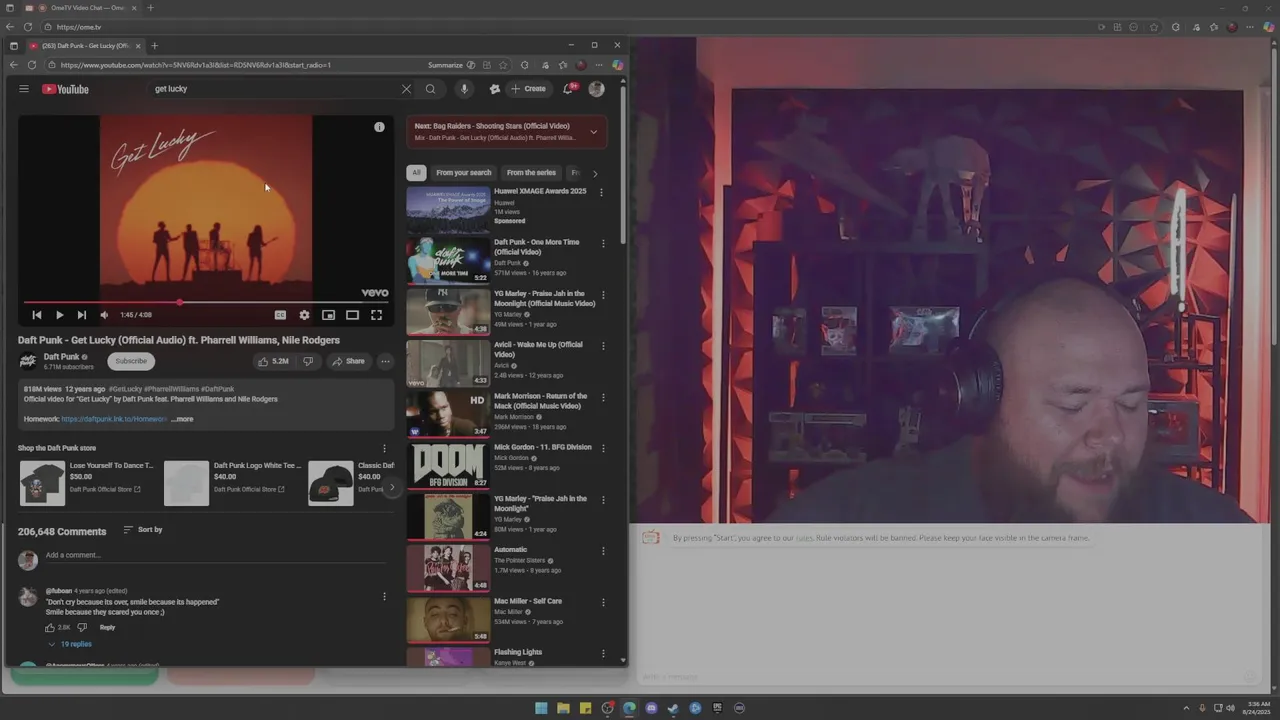This screenshot has width=1280, height=720.
Task: Open options for Avicii Wake Me Up
Action: pos(602,346)
